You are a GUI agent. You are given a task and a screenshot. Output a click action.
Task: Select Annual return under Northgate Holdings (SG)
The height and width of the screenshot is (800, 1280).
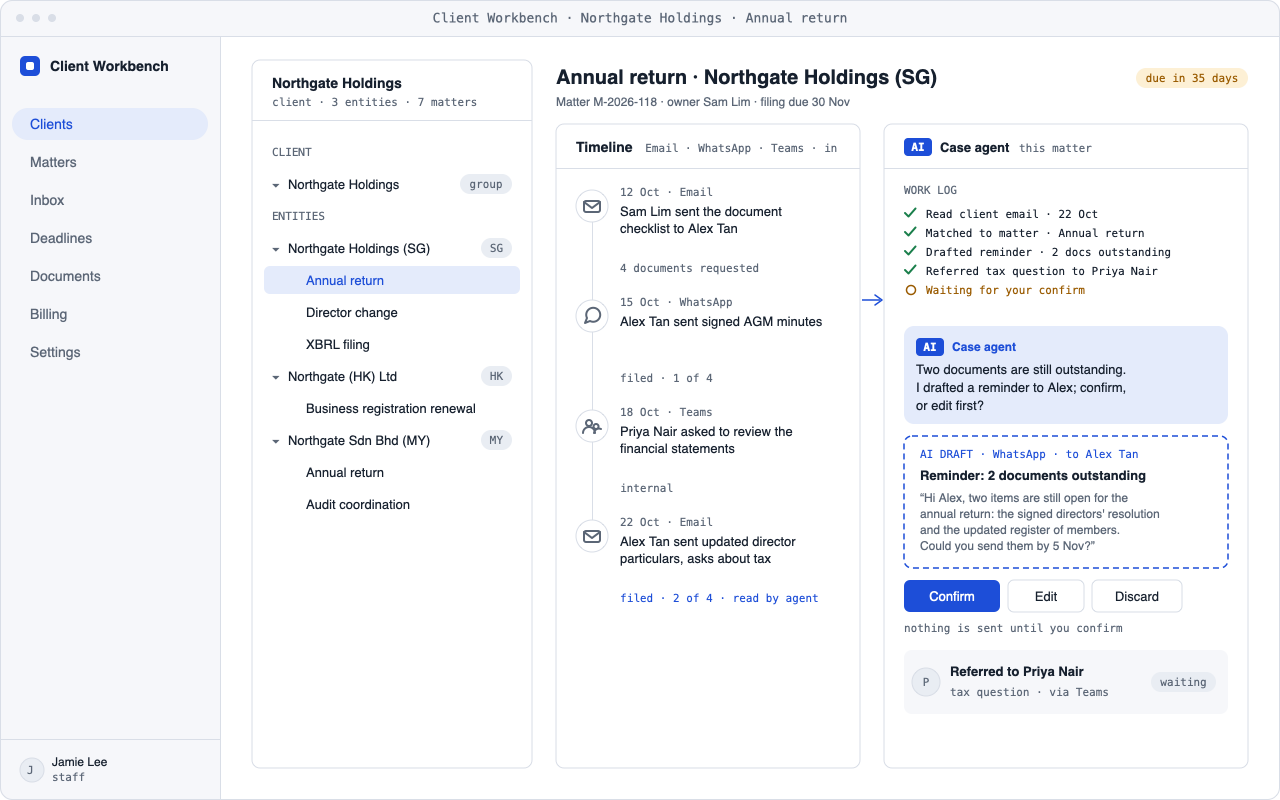[x=392, y=280]
